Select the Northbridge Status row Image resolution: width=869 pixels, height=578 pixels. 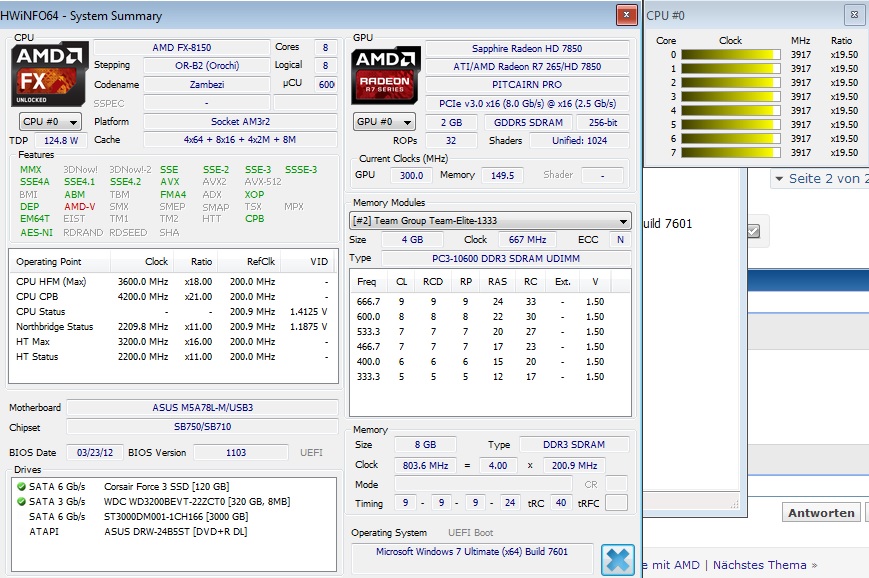click(x=173, y=326)
